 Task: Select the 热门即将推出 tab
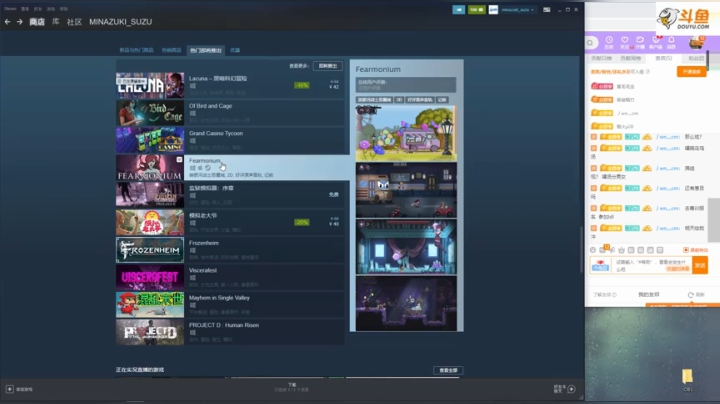pyautogui.click(x=206, y=50)
